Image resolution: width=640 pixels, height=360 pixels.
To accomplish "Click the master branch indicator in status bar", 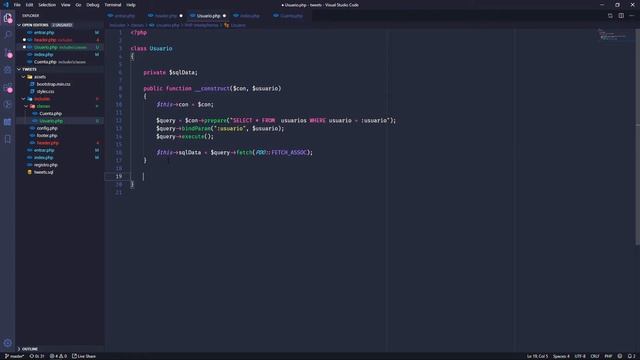I will point(14,356).
